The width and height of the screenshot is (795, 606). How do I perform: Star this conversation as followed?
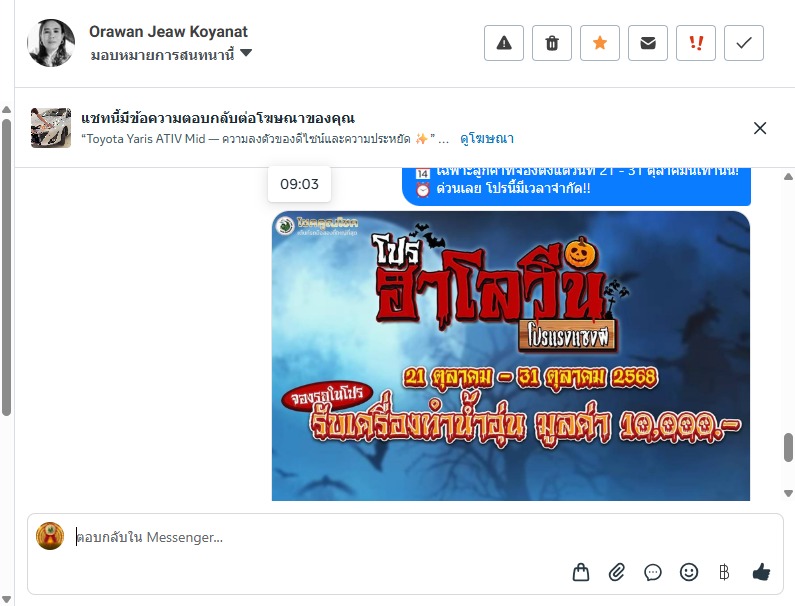pyautogui.click(x=600, y=43)
